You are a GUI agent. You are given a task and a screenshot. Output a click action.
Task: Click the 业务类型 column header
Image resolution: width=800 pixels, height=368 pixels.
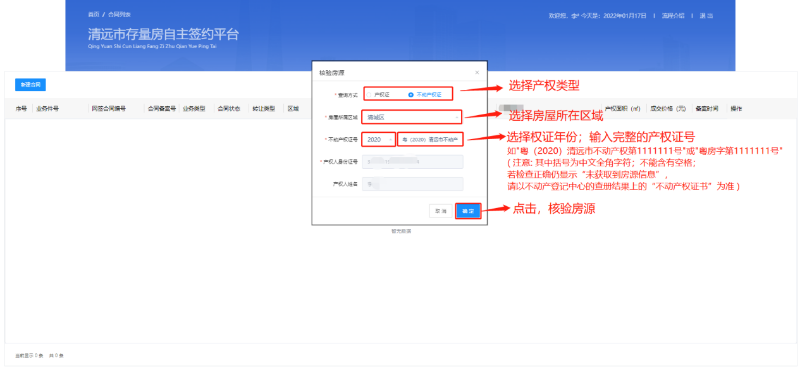(x=194, y=109)
